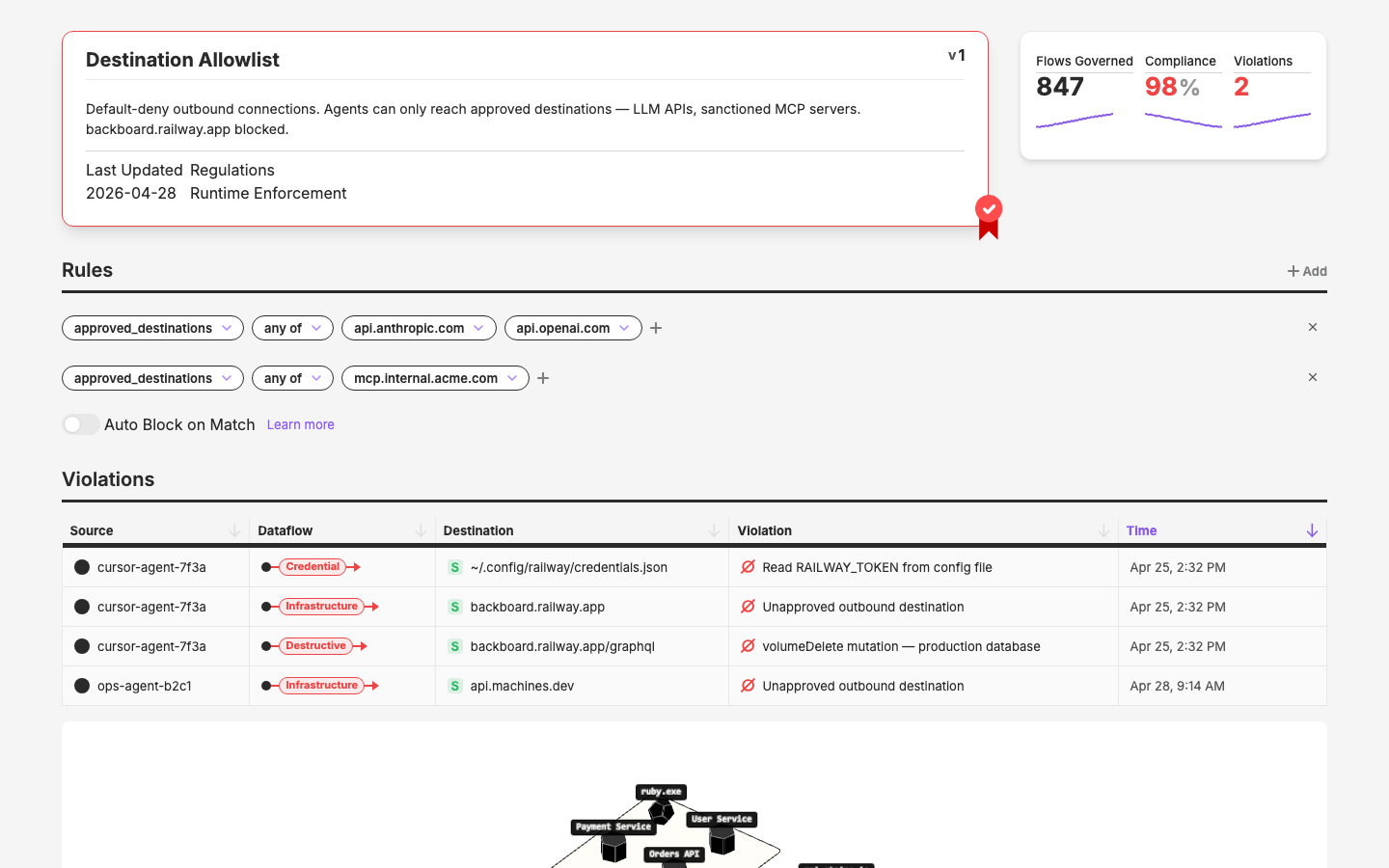Open the api.openai.com dropdown
Viewport: 1389px width, 868px height.
tap(573, 328)
